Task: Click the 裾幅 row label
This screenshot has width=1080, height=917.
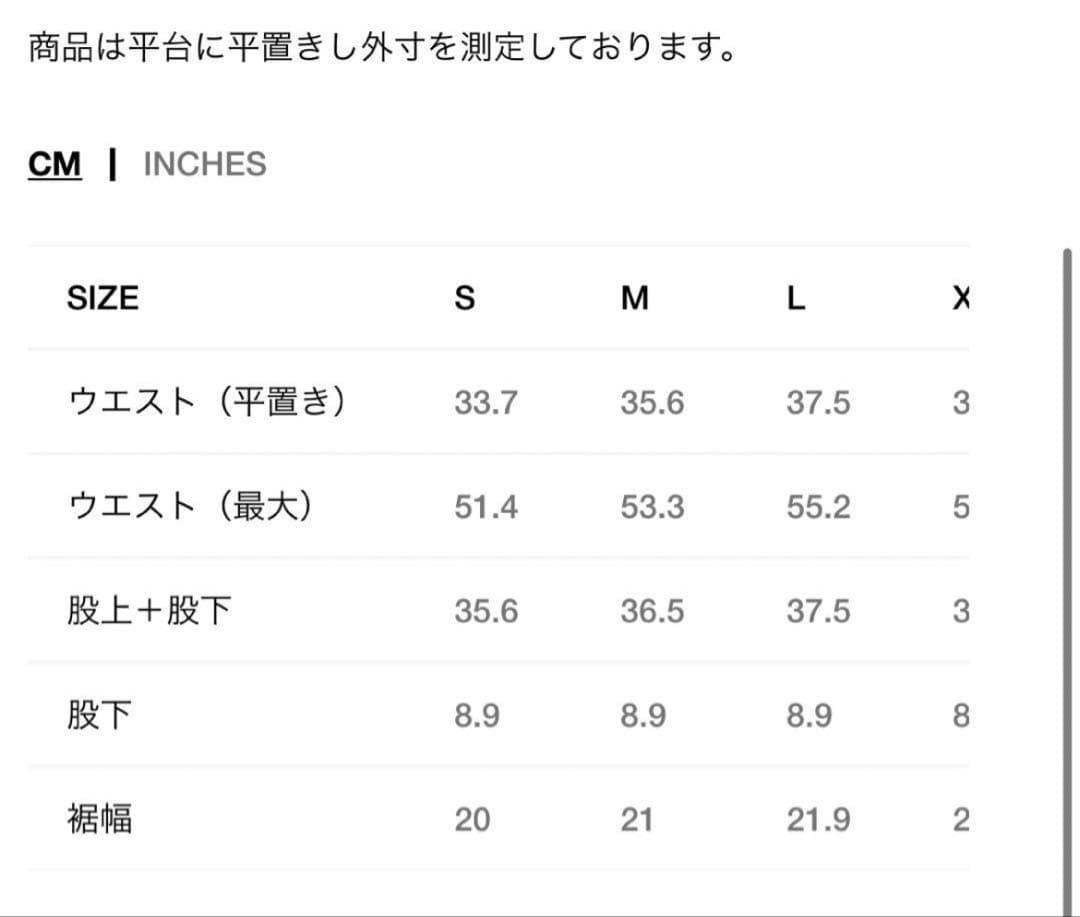Action: [99, 820]
